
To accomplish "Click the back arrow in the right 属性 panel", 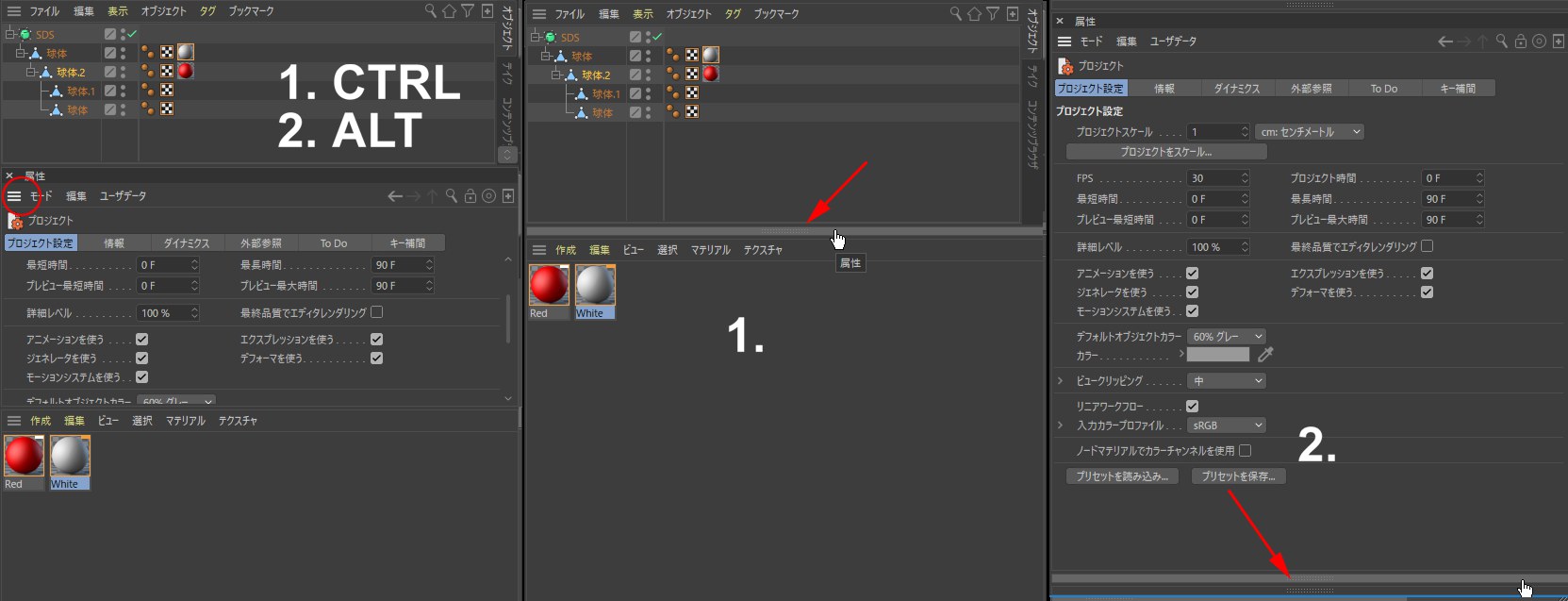I will pyautogui.click(x=1444, y=42).
